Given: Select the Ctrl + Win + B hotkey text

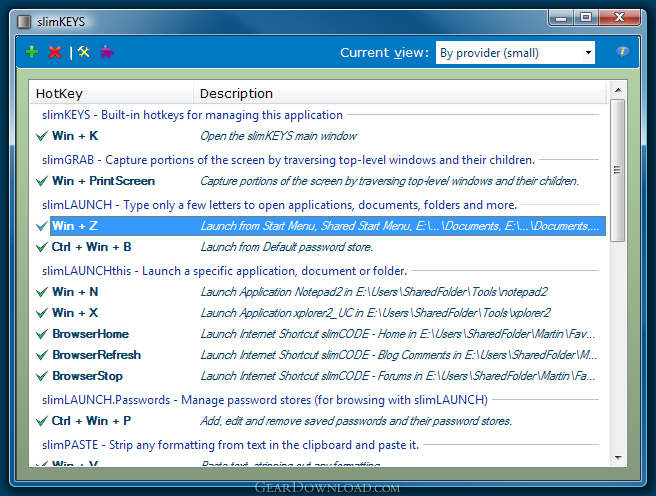Looking at the screenshot, I should coord(91,247).
